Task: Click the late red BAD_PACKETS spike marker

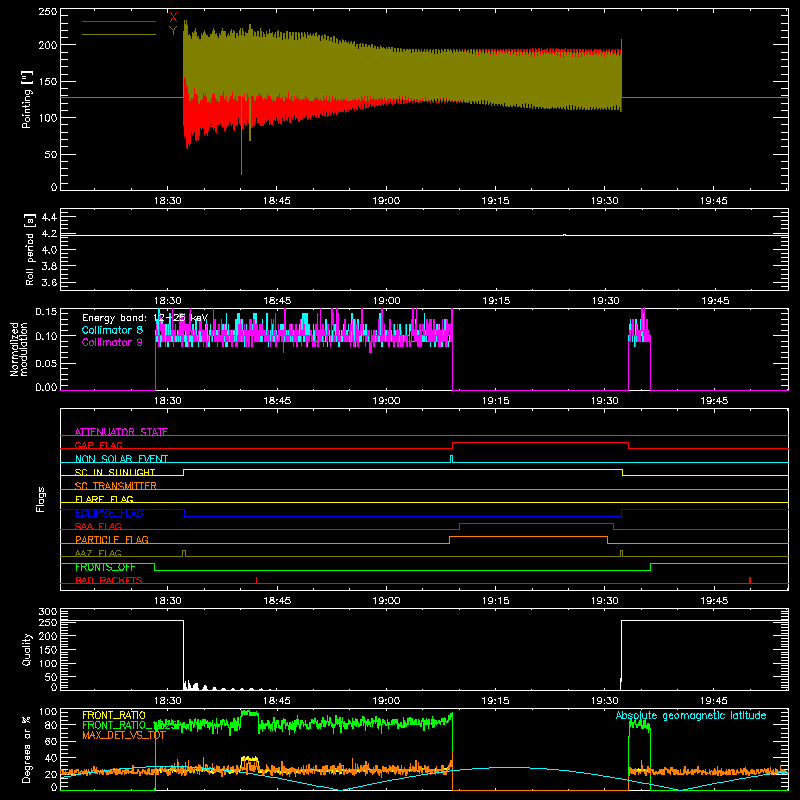Action: point(749,580)
